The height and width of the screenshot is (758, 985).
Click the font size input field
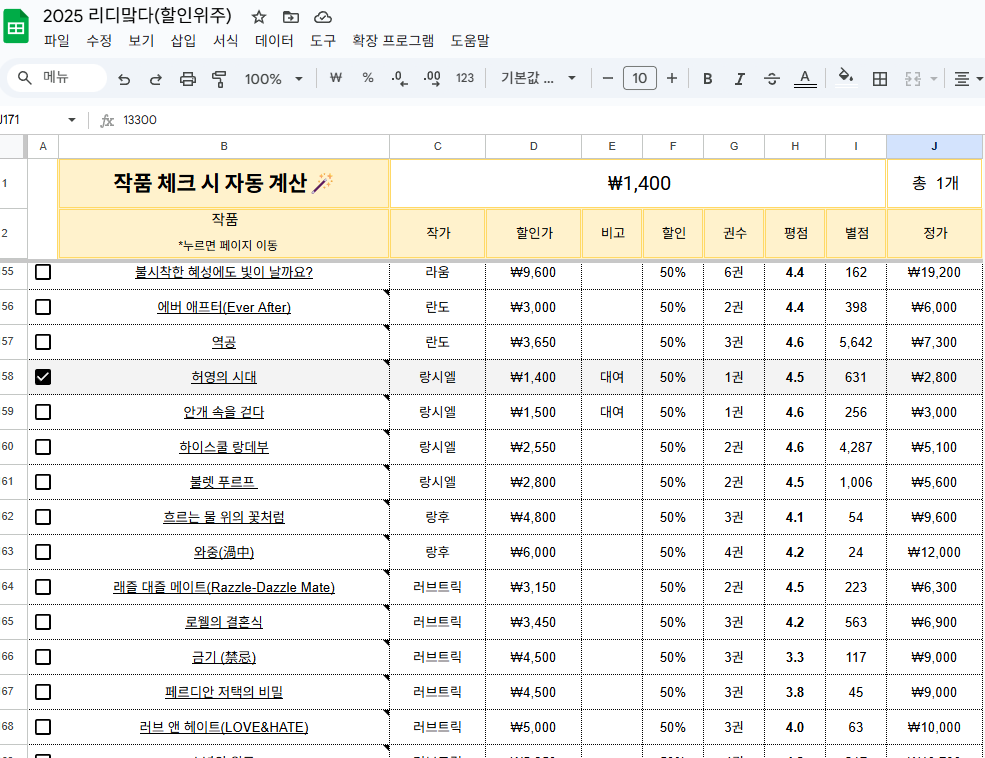pos(640,79)
